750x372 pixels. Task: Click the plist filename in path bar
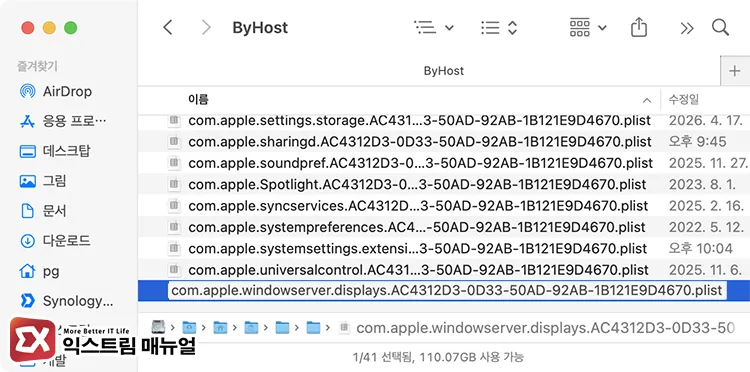(x=545, y=328)
